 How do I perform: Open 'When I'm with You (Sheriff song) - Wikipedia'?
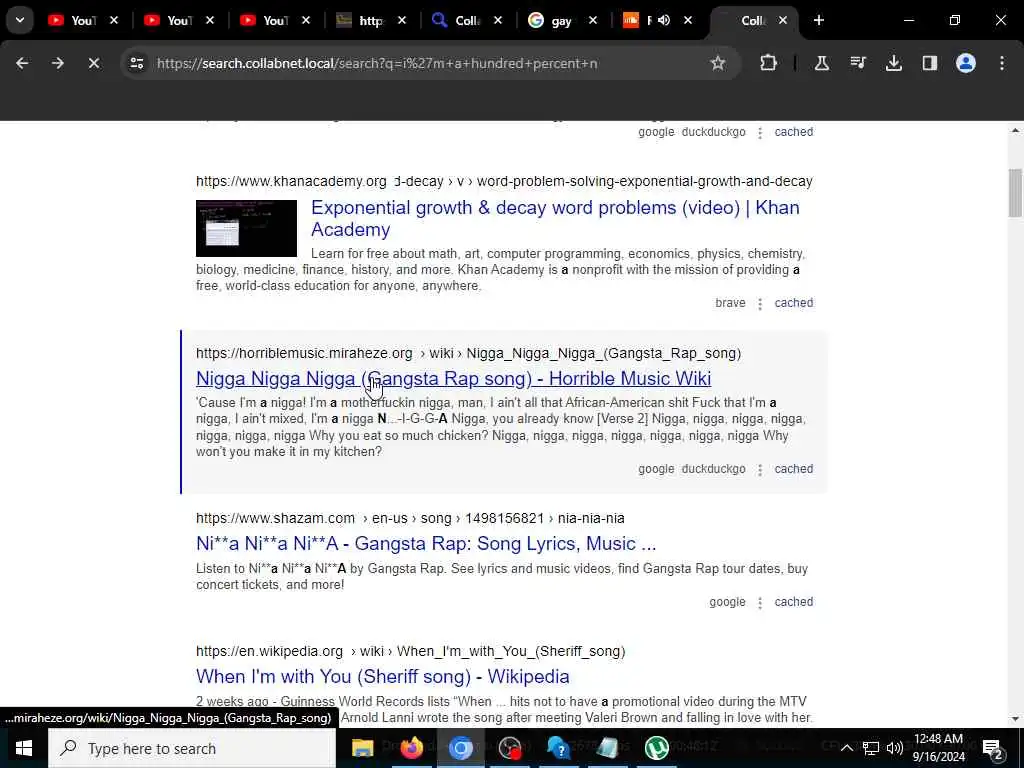383,677
